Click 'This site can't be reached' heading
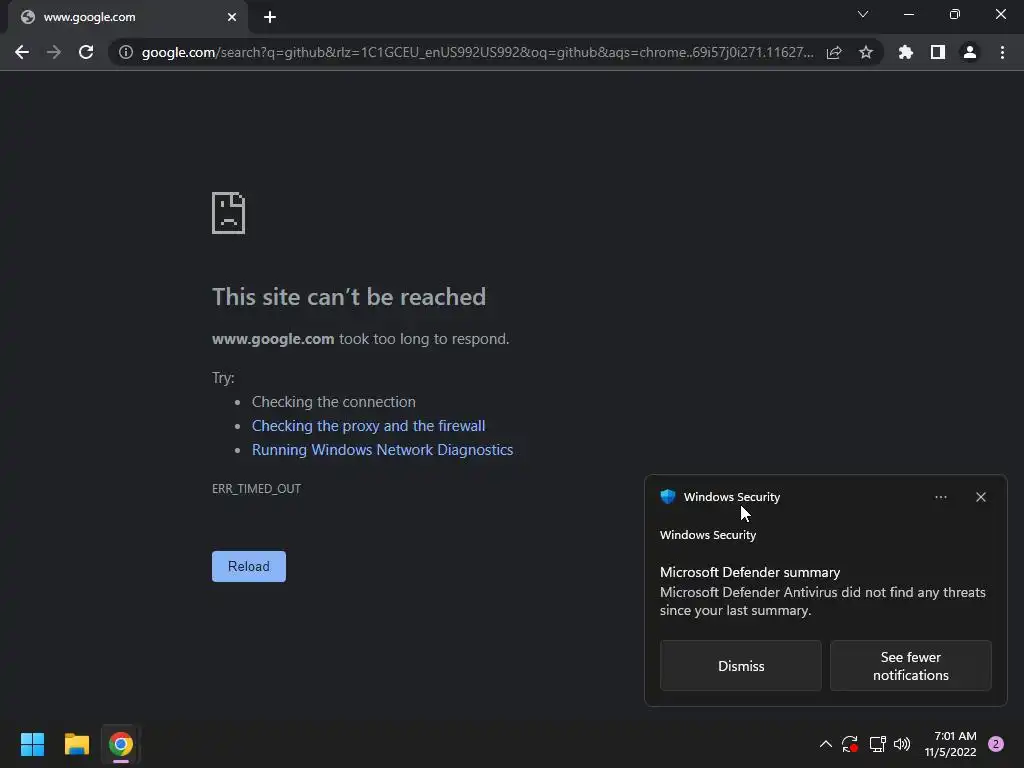The height and width of the screenshot is (768, 1024). (x=349, y=297)
